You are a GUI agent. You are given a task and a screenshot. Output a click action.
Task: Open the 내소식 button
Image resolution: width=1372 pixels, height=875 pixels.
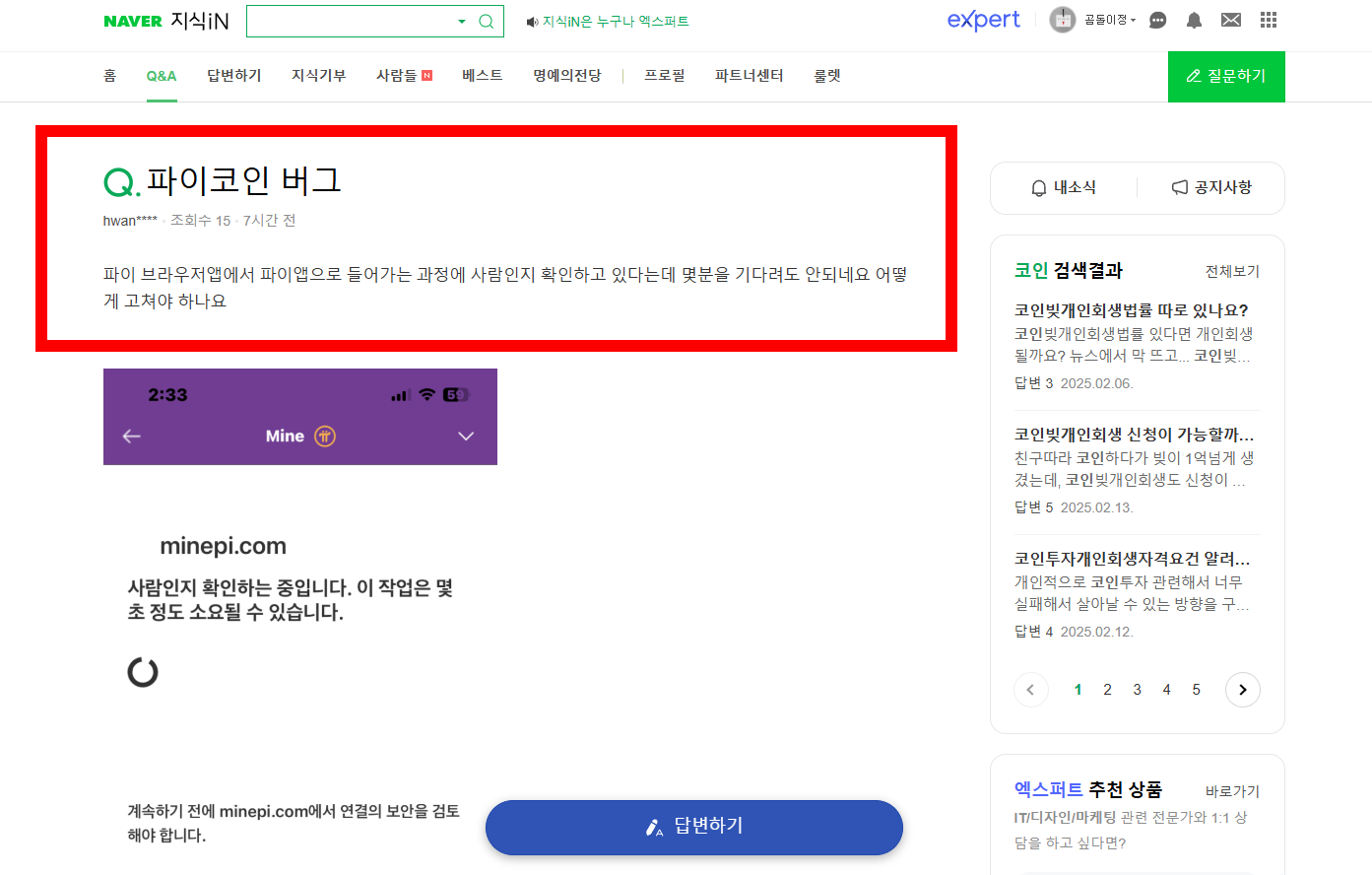[x=1064, y=187]
